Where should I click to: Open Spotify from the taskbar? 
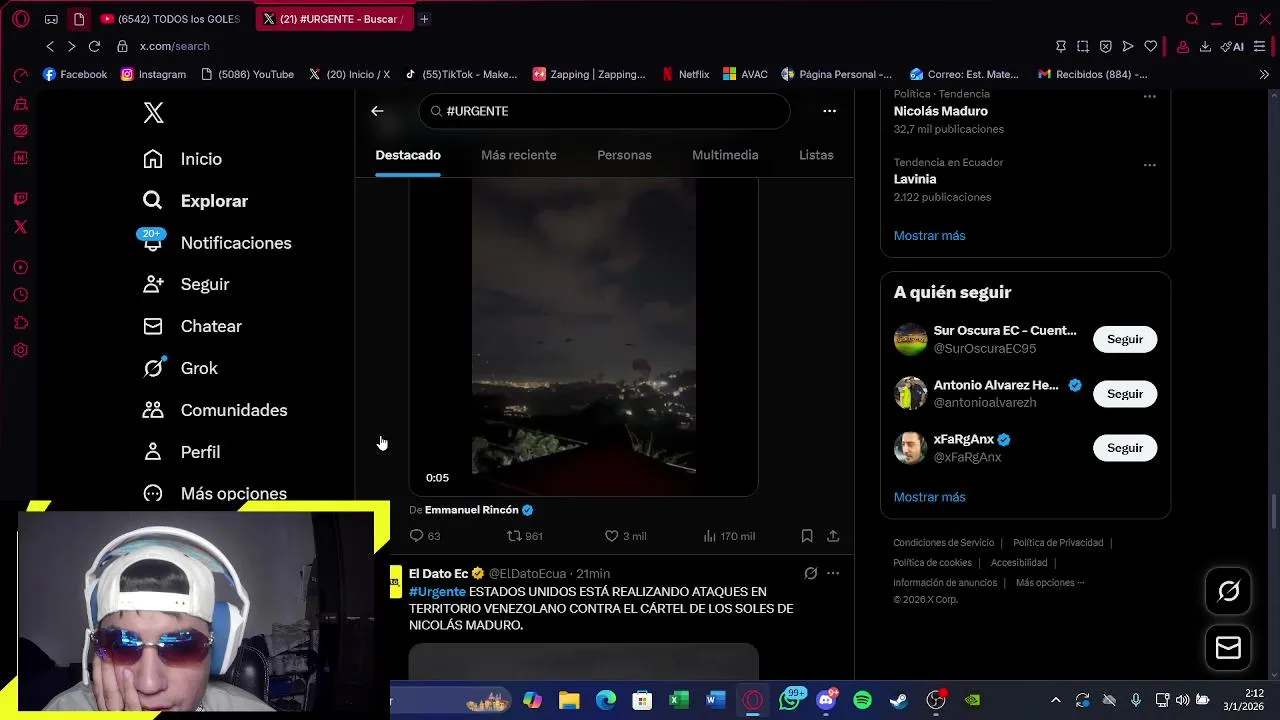tap(862, 700)
